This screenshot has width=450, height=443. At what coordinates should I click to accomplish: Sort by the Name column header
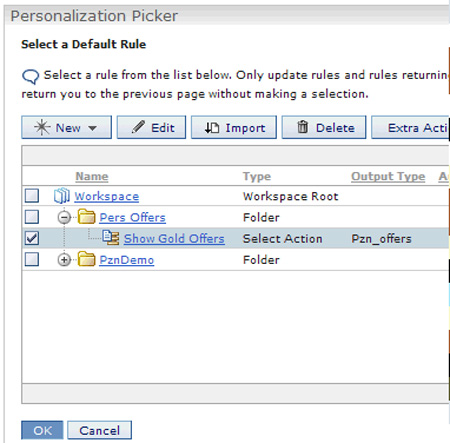pos(92,176)
